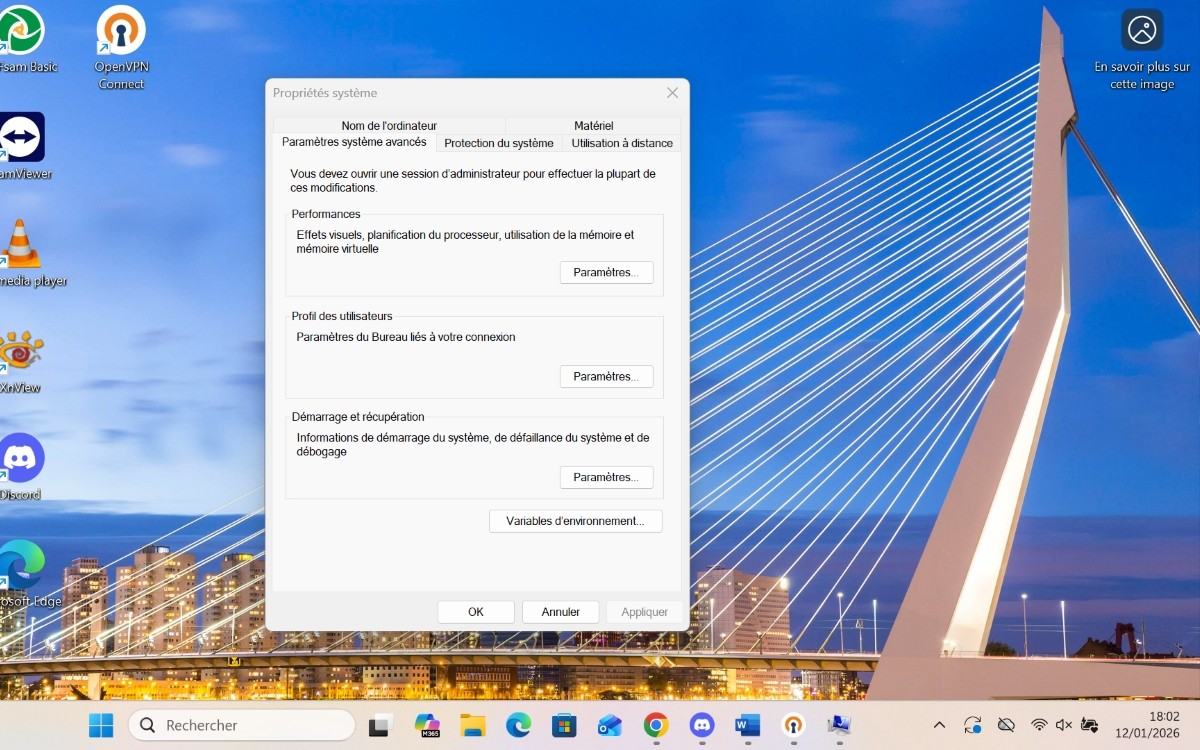Click the "Variables d'environnement..." button
The height and width of the screenshot is (750, 1200).
coord(575,521)
